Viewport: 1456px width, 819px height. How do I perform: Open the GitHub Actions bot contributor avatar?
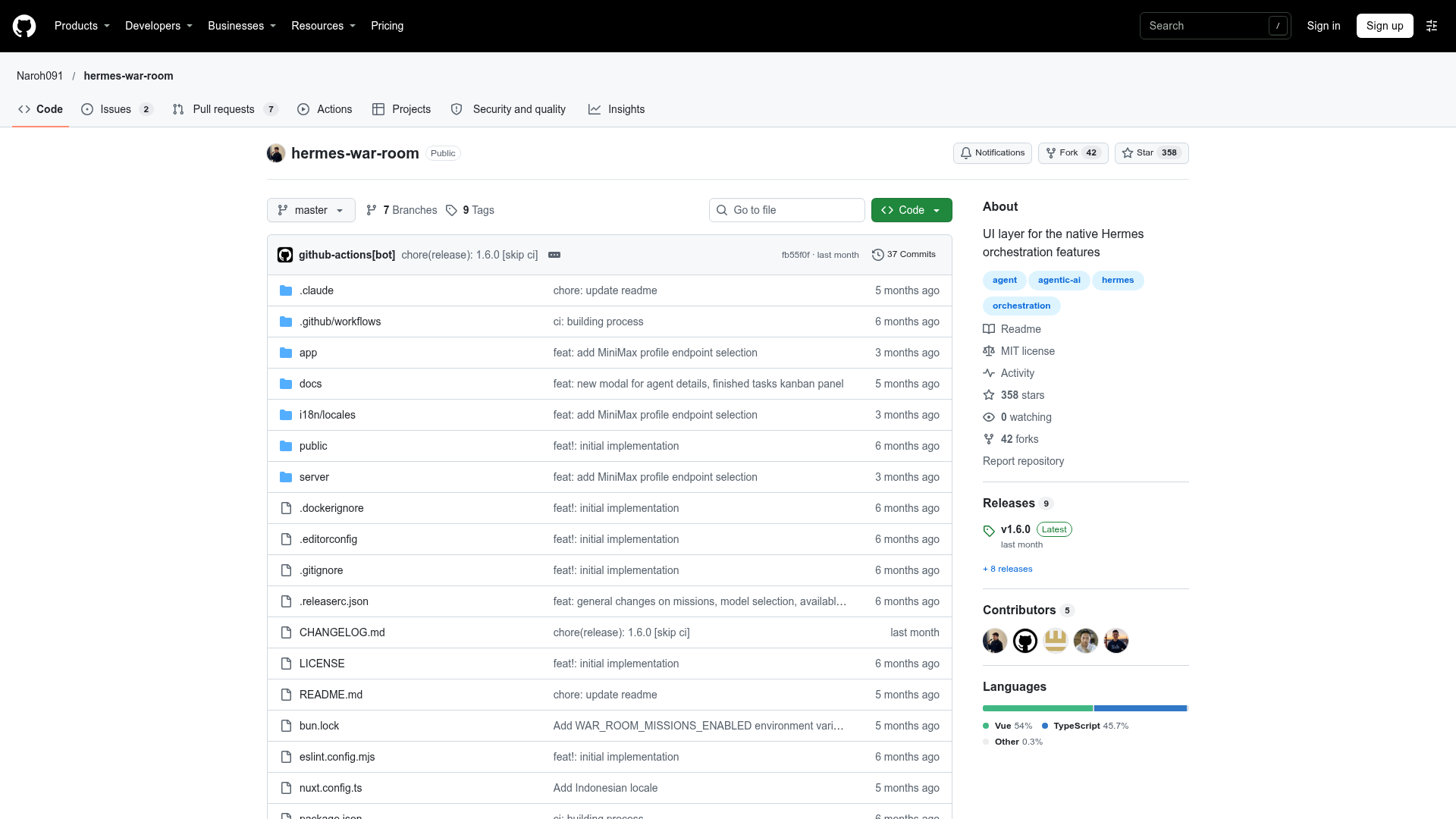point(1025,641)
